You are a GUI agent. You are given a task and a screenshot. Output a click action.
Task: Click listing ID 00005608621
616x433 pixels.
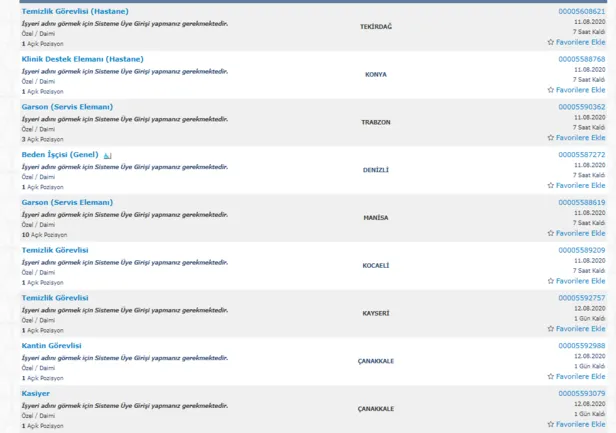point(581,12)
